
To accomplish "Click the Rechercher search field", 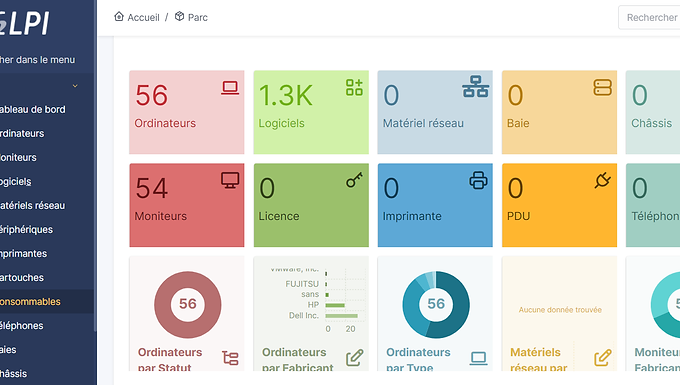I will [649, 17].
